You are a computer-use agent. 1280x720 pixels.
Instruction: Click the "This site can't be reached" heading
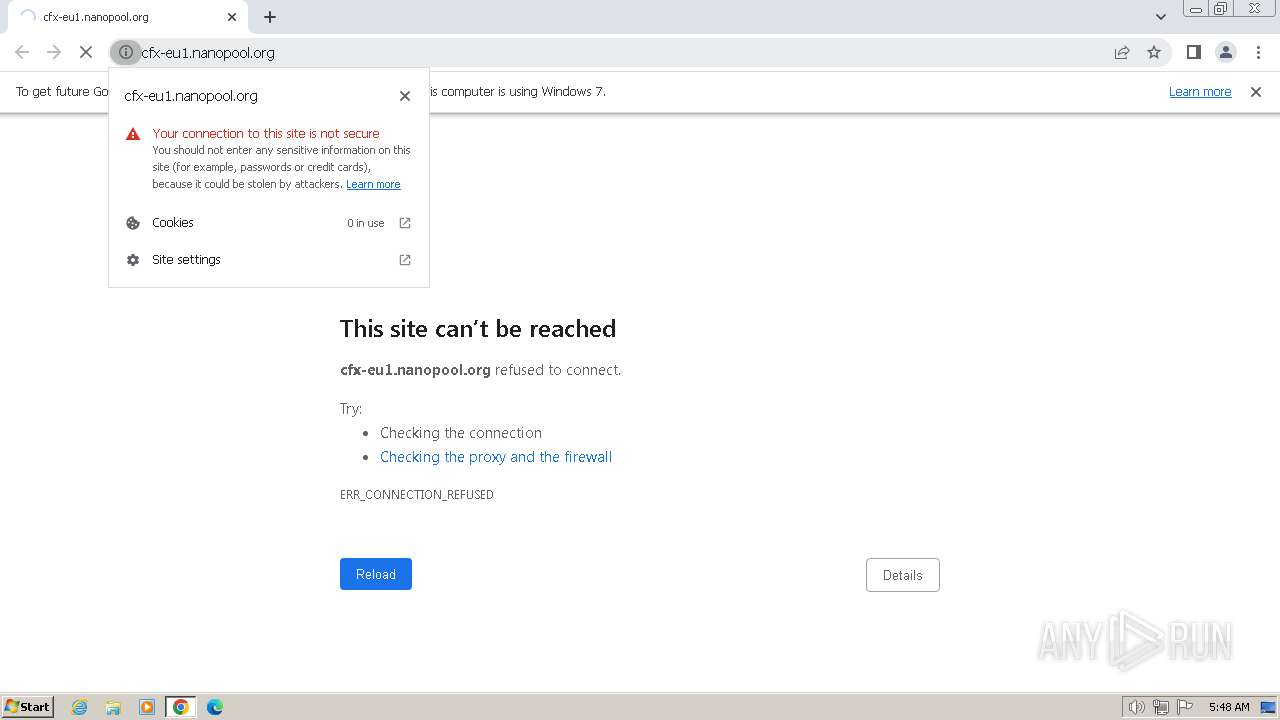478,329
